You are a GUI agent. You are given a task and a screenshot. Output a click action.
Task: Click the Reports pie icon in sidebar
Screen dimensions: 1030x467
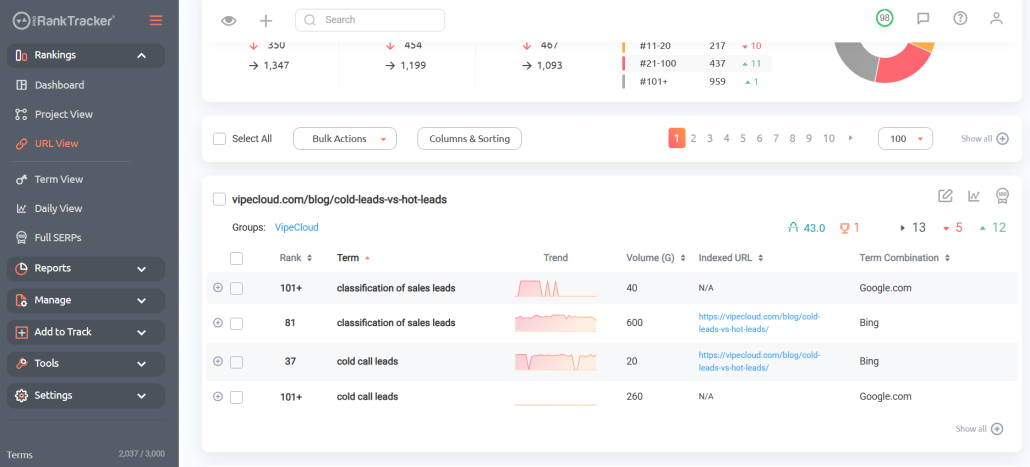(x=21, y=268)
